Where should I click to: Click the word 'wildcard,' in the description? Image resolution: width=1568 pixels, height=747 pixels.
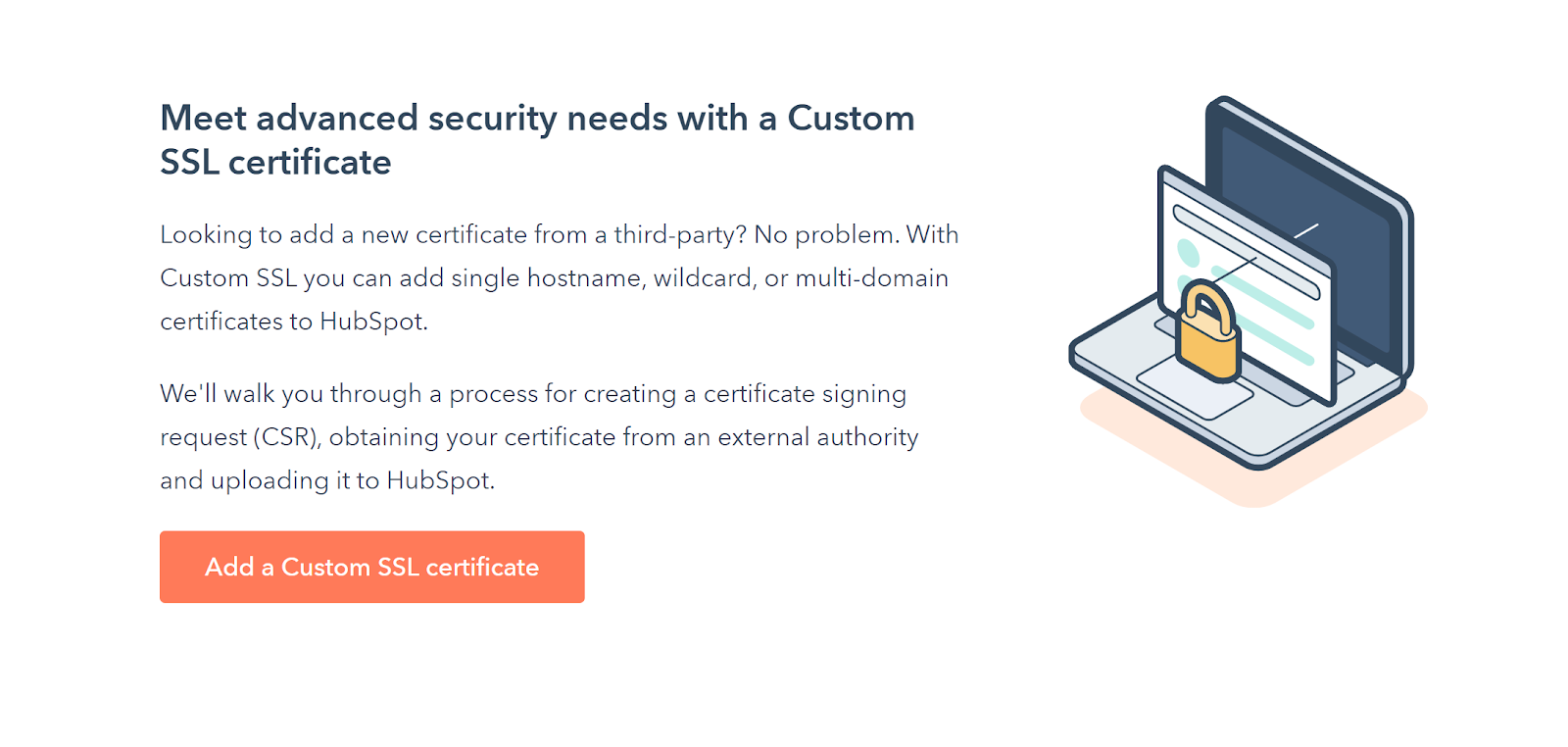point(705,278)
